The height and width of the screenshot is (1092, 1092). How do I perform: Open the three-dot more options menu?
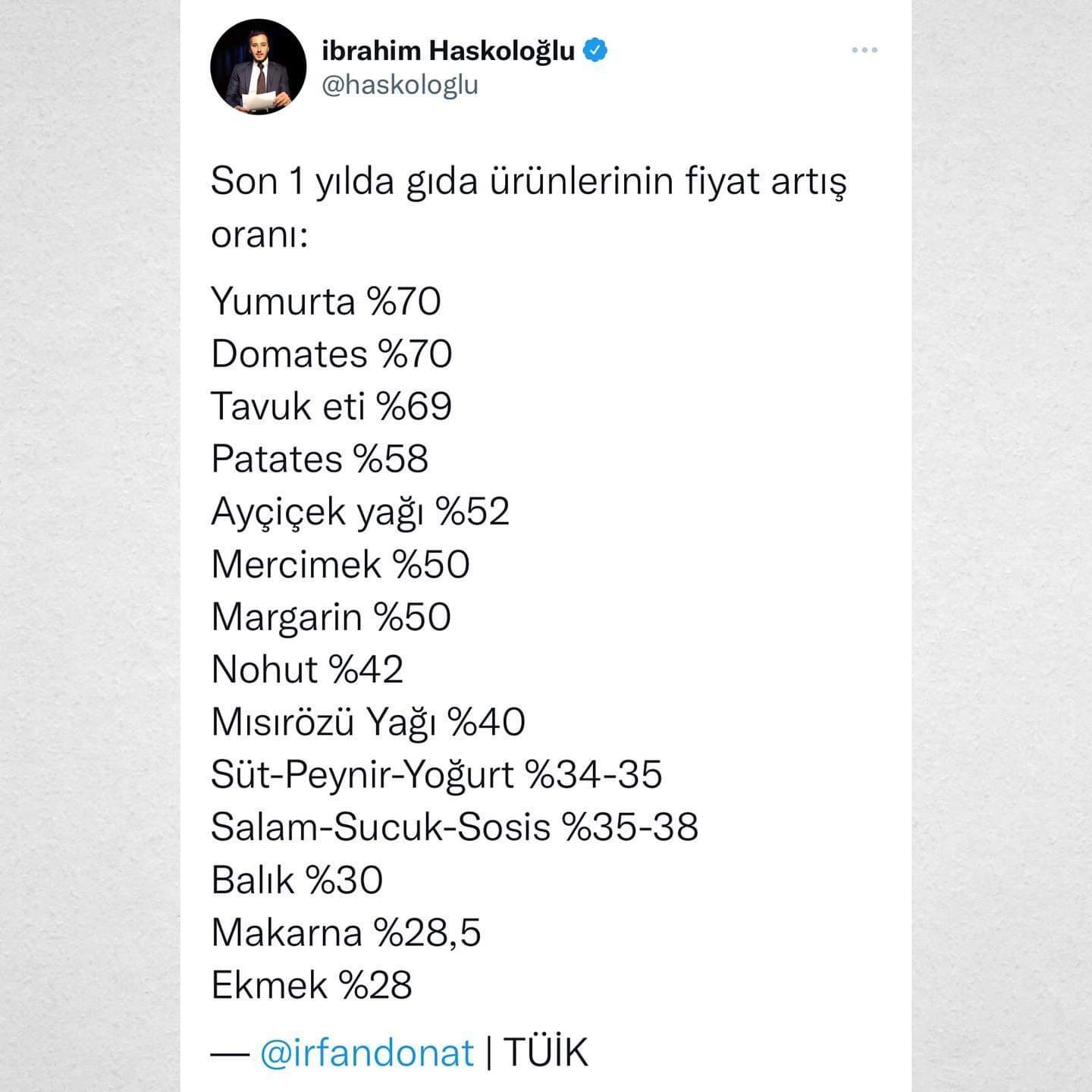tap(864, 50)
